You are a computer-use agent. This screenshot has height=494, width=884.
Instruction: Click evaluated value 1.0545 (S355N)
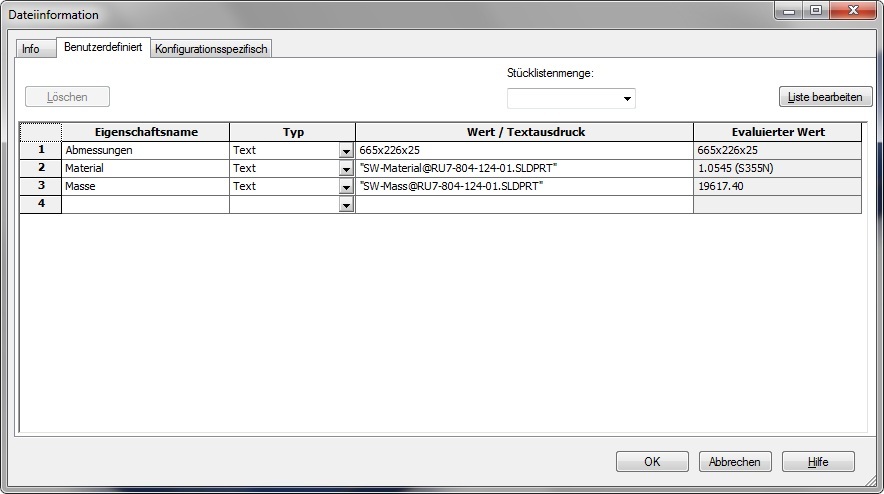coord(777,169)
